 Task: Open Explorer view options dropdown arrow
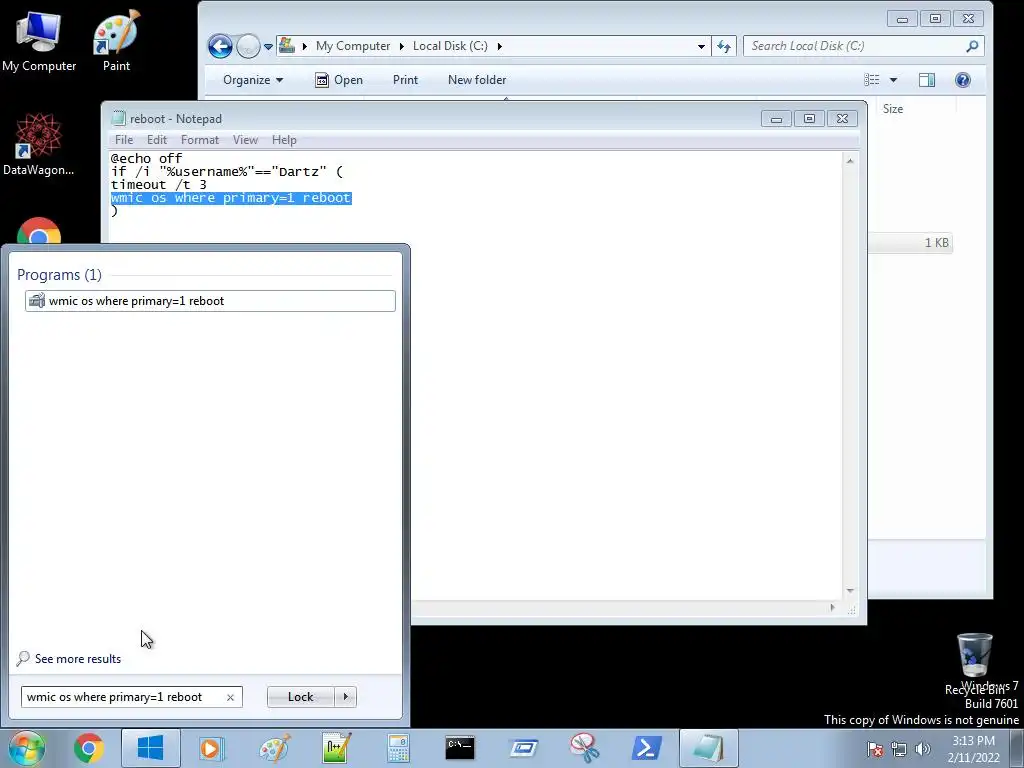tap(893, 80)
